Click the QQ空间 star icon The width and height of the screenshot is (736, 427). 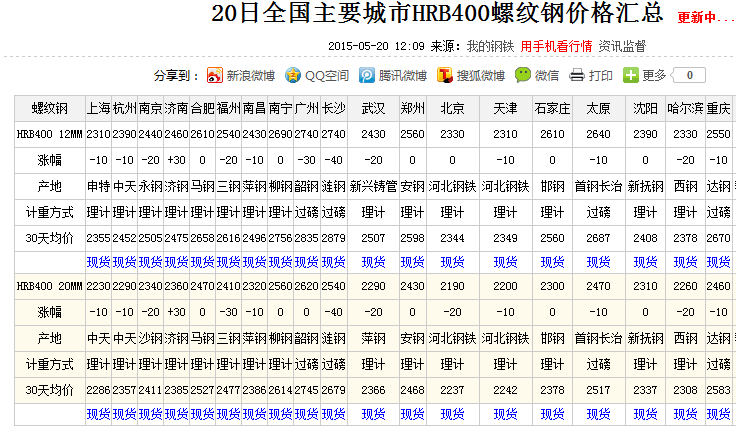293,75
